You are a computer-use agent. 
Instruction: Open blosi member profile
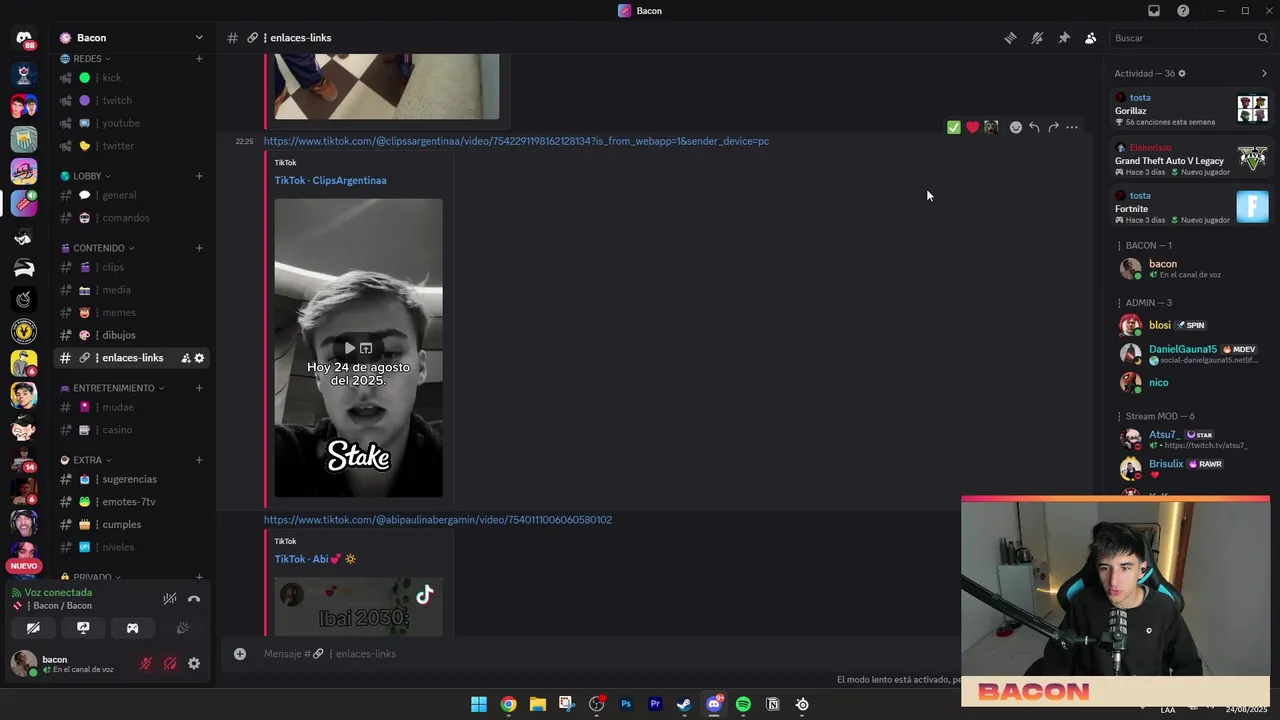1160,325
